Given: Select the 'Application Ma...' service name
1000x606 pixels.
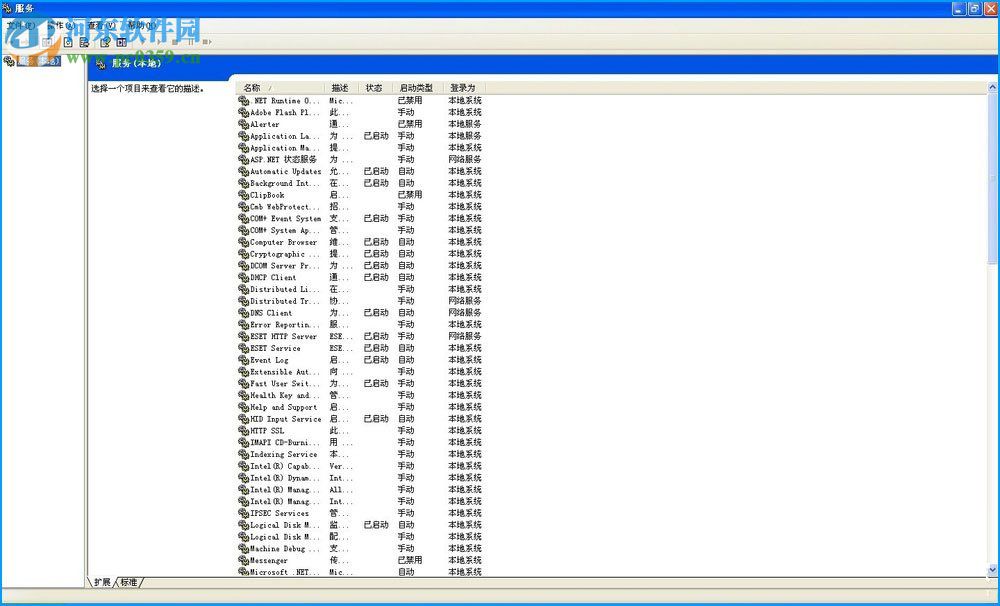Looking at the screenshot, I should pyautogui.click(x=284, y=148).
